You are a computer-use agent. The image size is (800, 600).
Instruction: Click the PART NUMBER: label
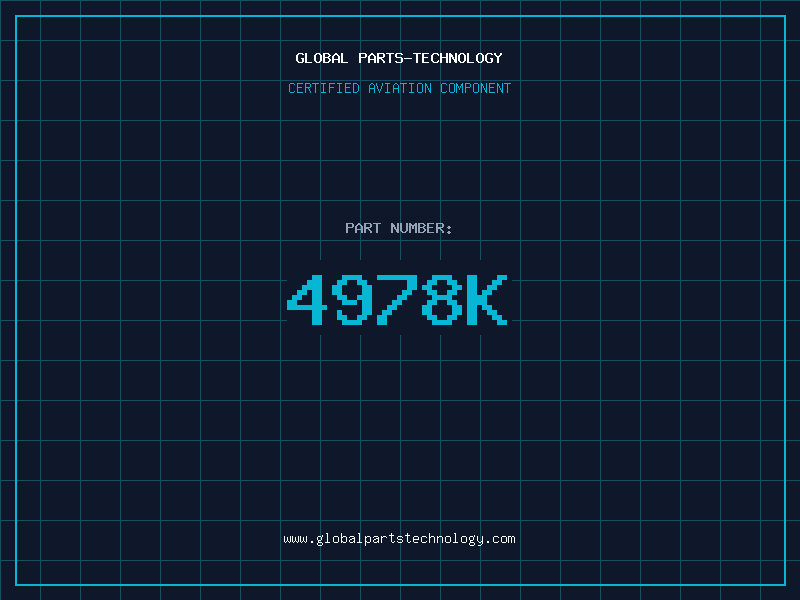(398, 228)
